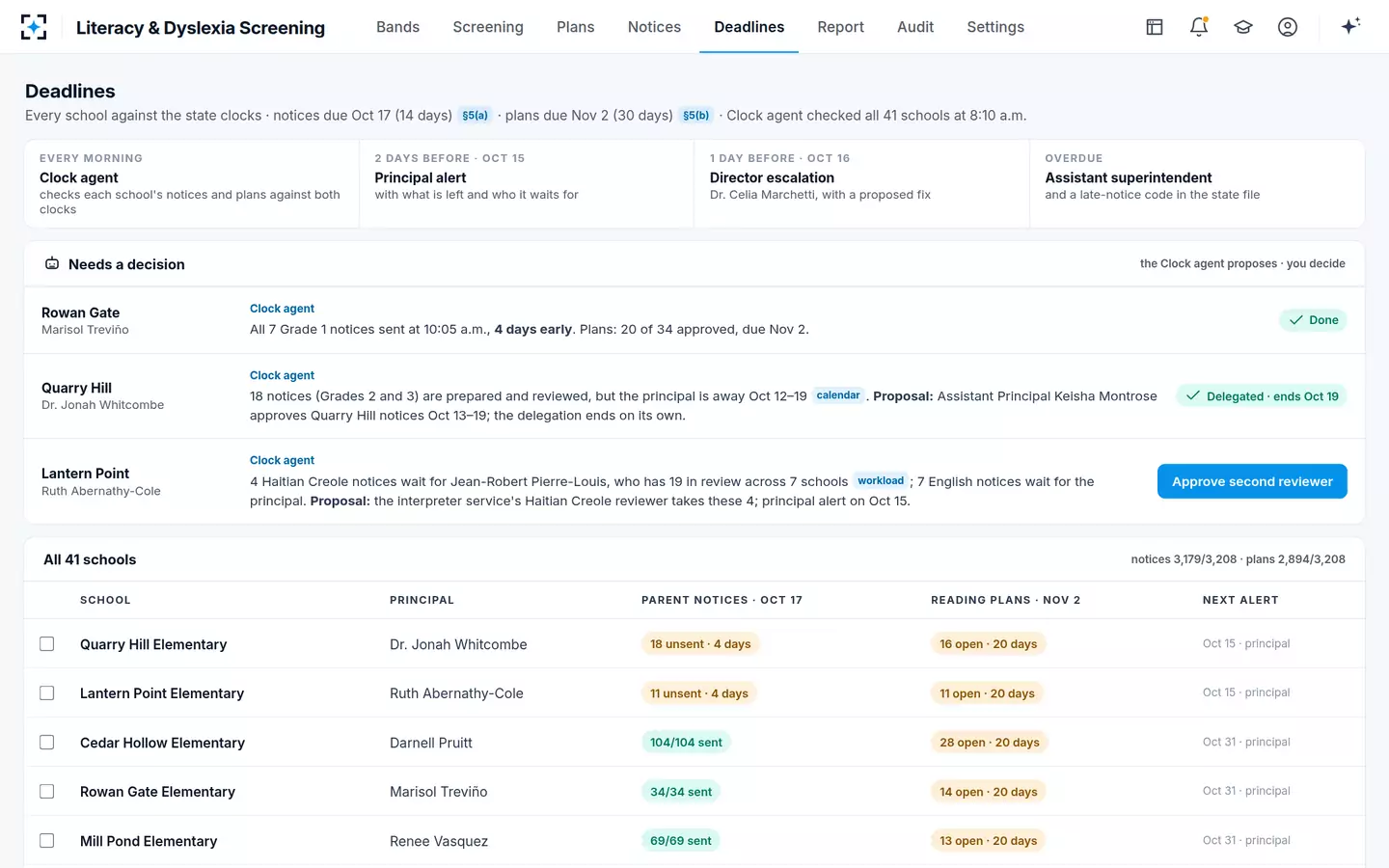This screenshot has width=1389, height=868.
Task: Click the Delegated ends Oct 19 badge
Action: (x=1262, y=396)
